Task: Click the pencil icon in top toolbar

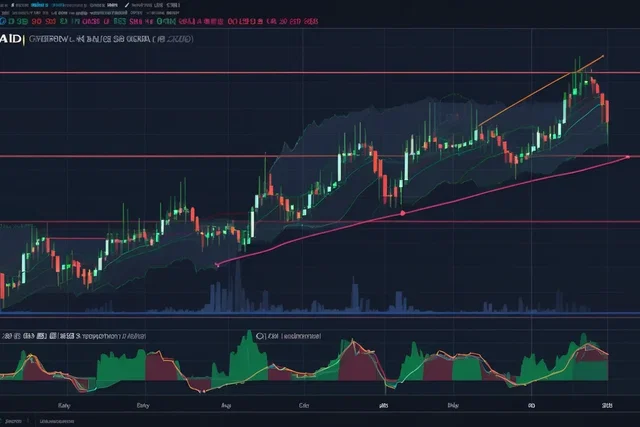Action: pyautogui.click(x=127, y=5)
